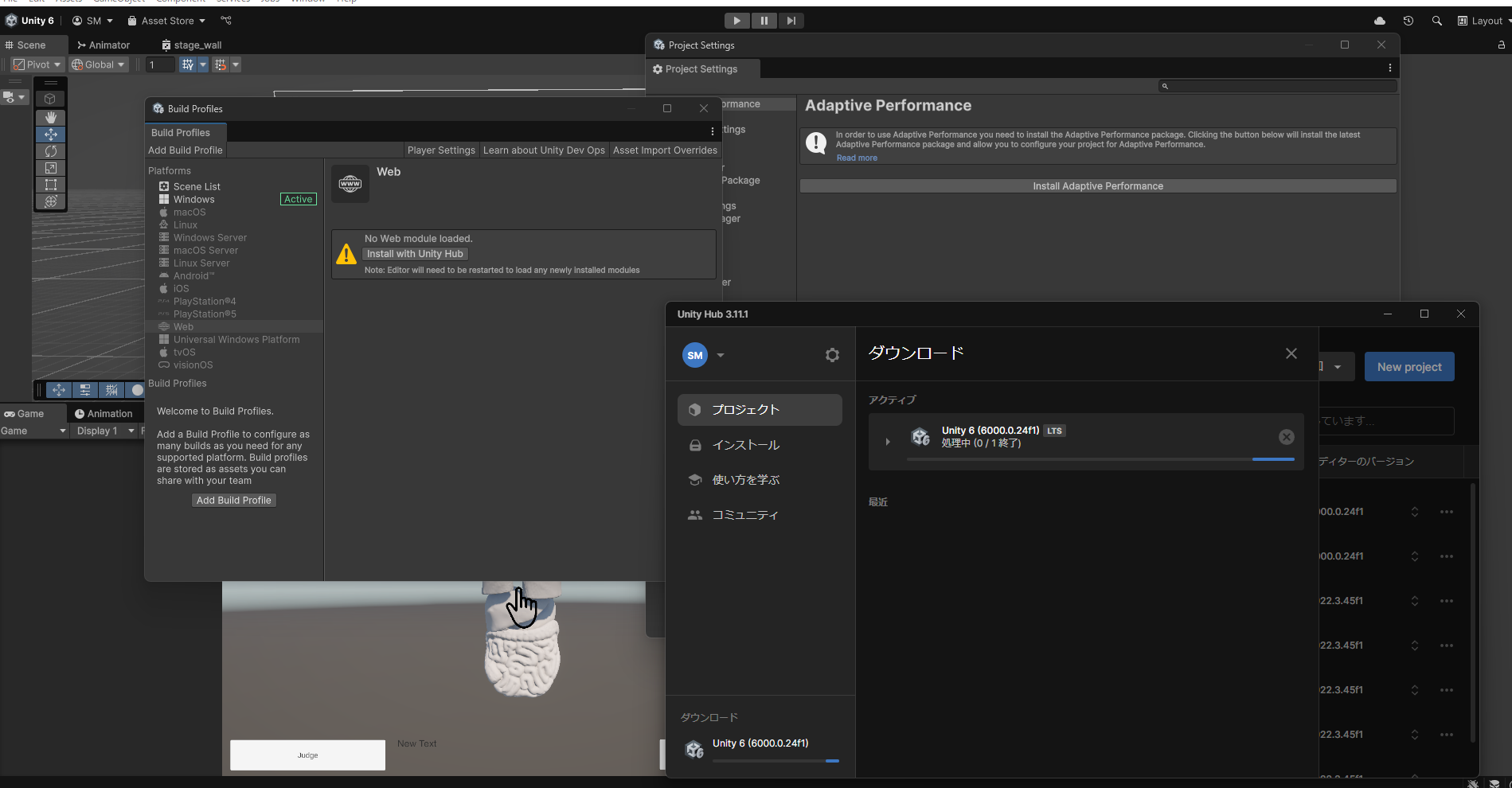The height and width of the screenshot is (788, 1512).
Task: Open the Pivot dropdown
Action: click(x=37, y=64)
